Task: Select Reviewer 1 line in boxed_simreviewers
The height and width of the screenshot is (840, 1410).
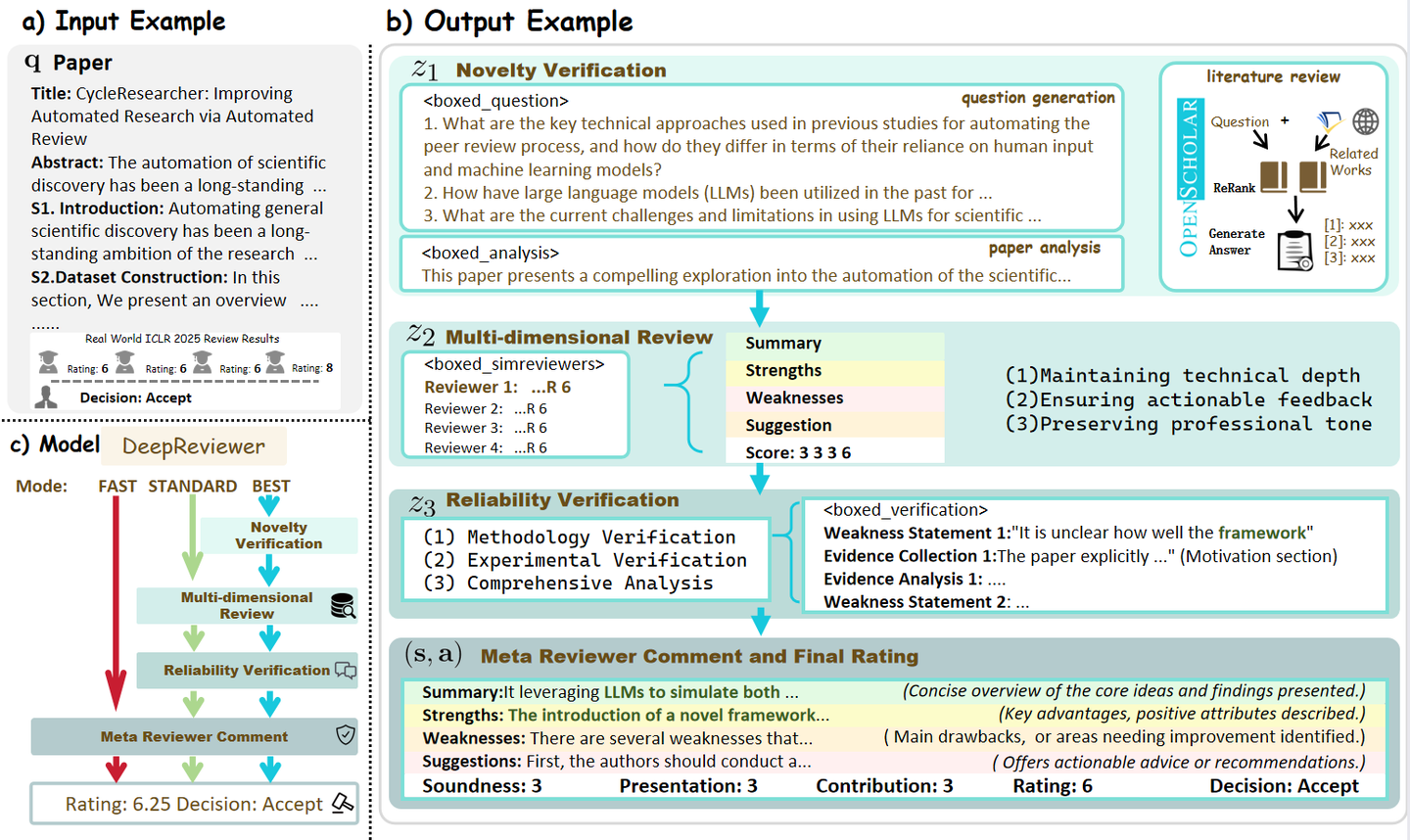Action: (497, 388)
